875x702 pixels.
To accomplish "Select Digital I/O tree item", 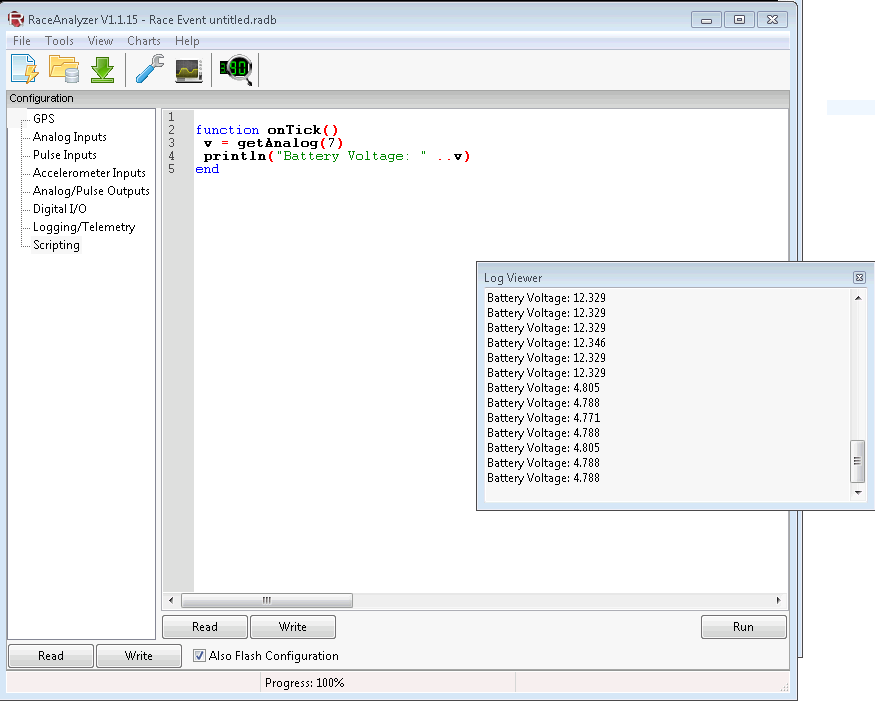I will (x=60, y=209).
